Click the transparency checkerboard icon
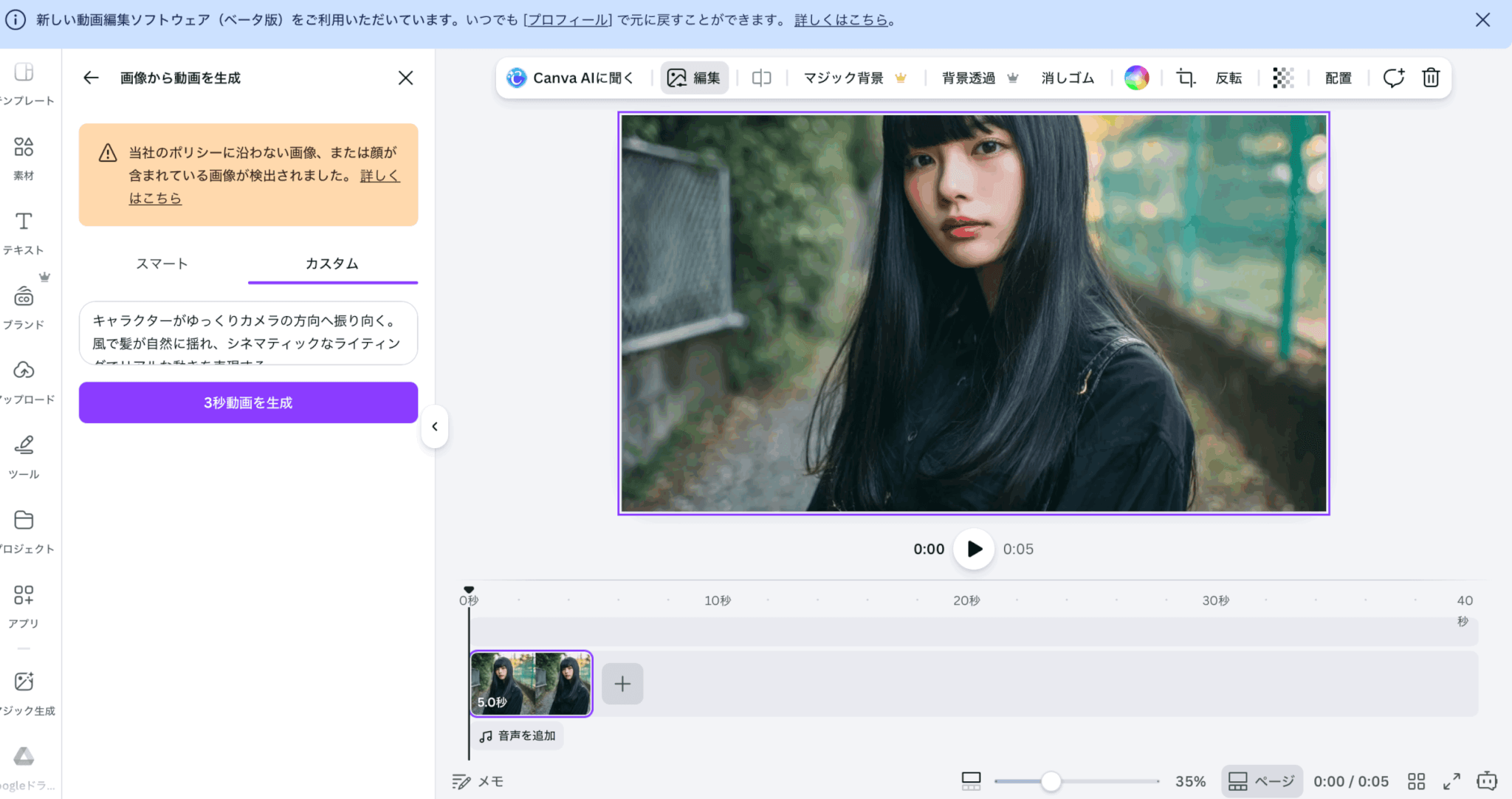 (1283, 78)
